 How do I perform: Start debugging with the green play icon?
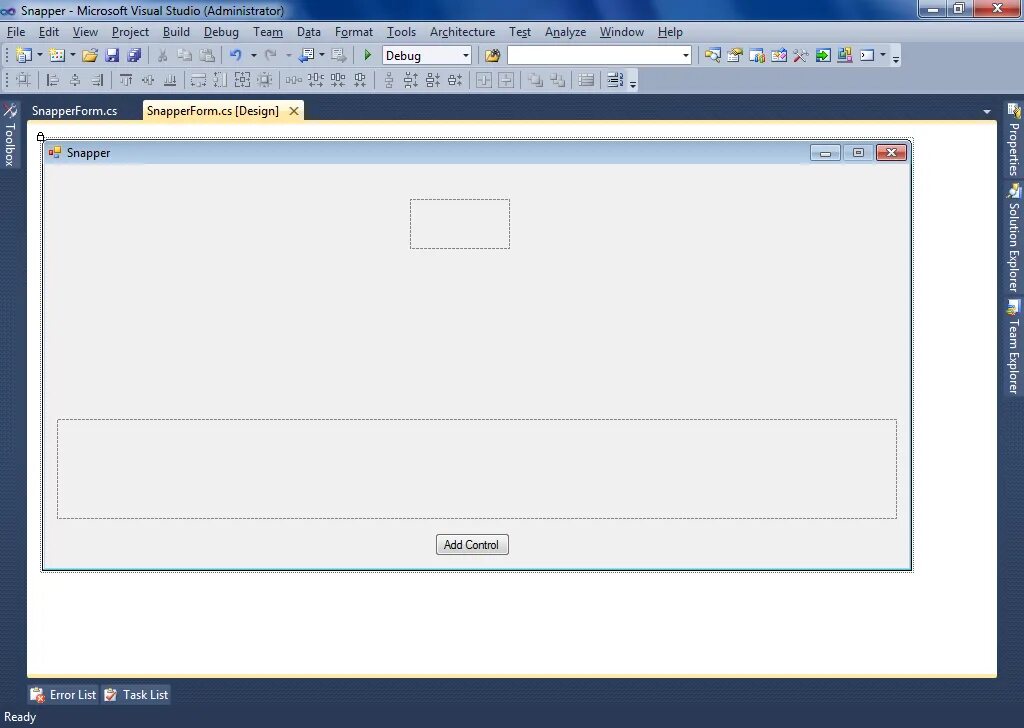click(x=366, y=55)
